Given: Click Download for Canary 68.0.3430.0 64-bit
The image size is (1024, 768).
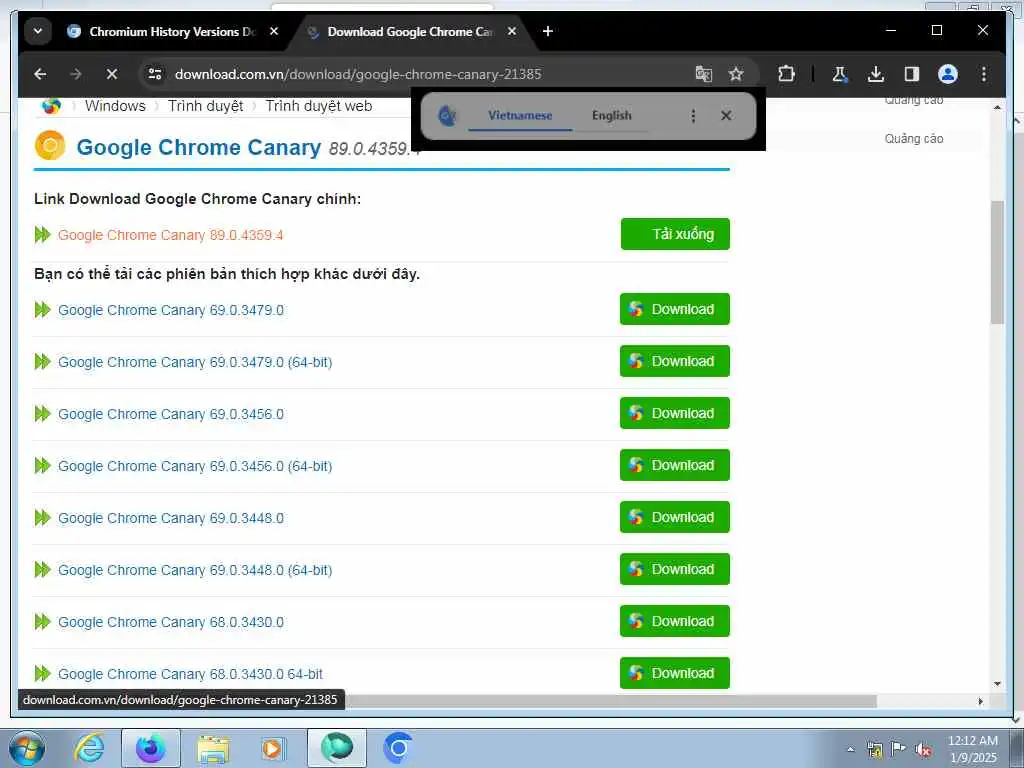Looking at the screenshot, I should click(675, 673).
